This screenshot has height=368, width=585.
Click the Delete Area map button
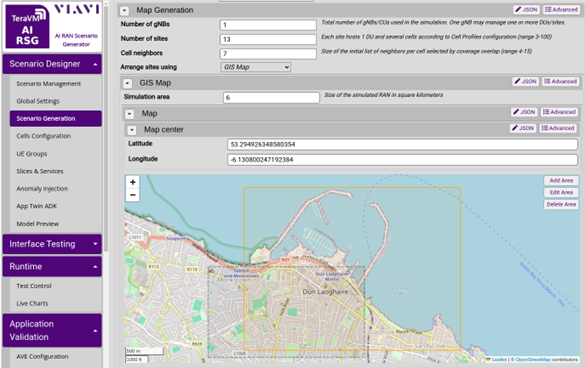(x=561, y=205)
